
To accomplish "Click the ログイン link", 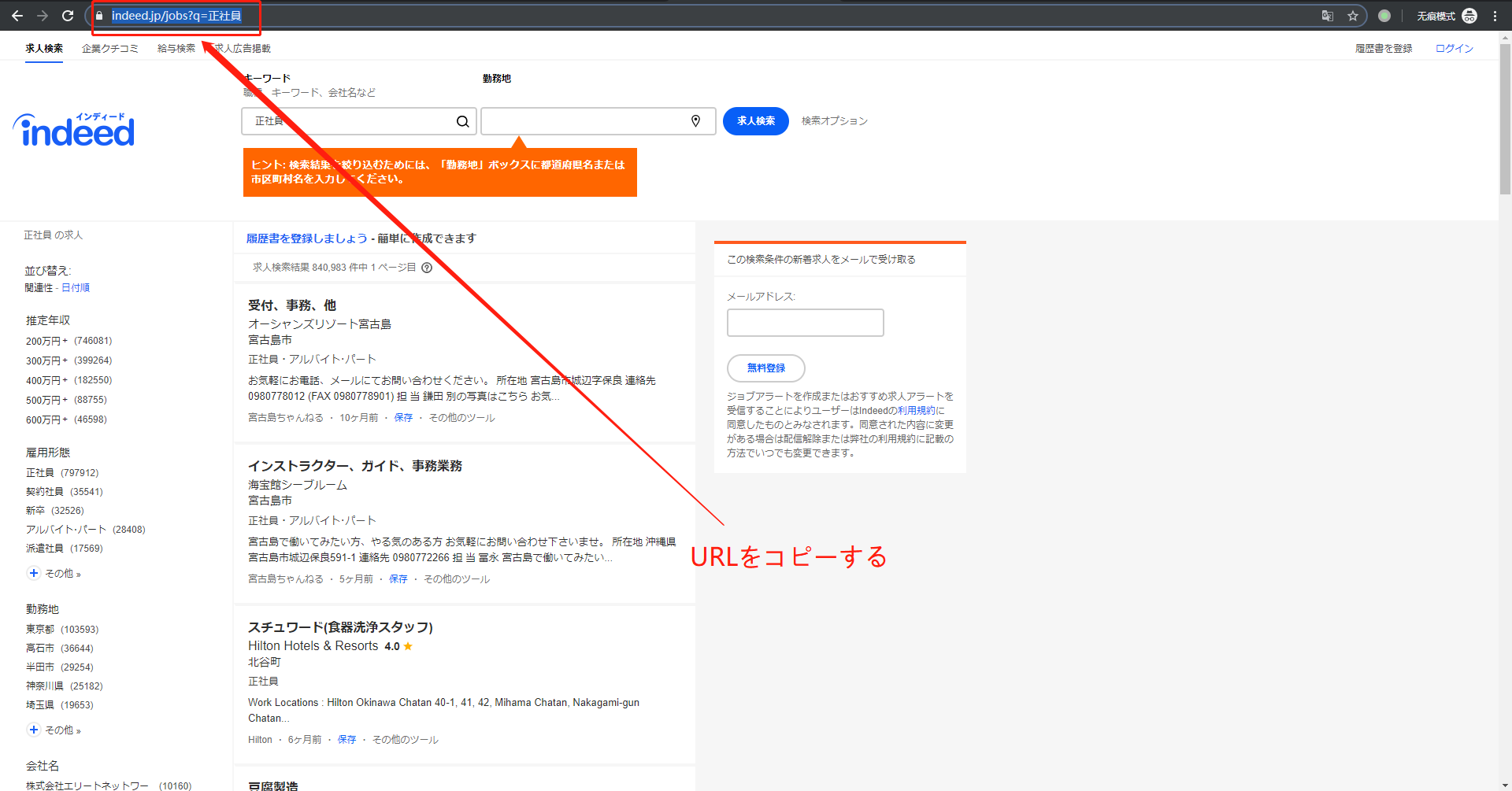I will [x=1454, y=48].
